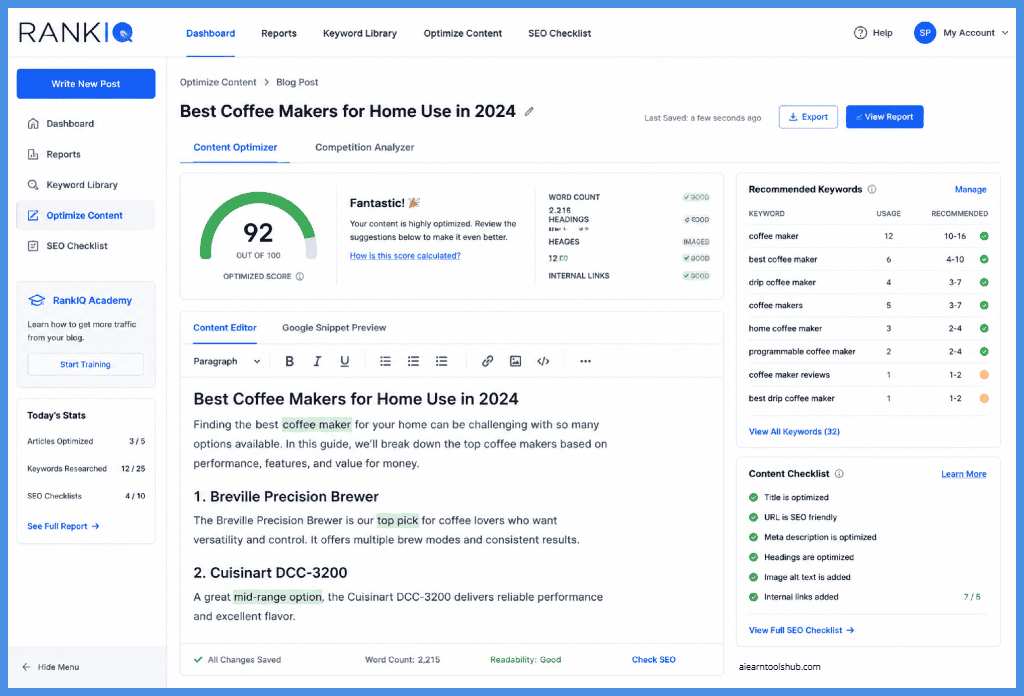Toggle bold formatting in the editor
Image resolution: width=1024 pixels, height=696 pixels.
click(289, 361)
